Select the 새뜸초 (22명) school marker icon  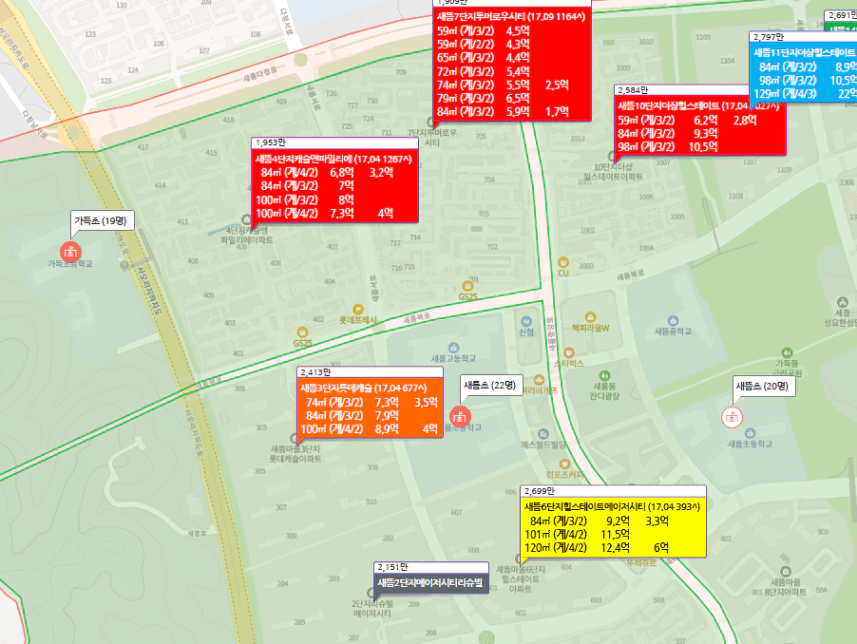click(460, 416)
